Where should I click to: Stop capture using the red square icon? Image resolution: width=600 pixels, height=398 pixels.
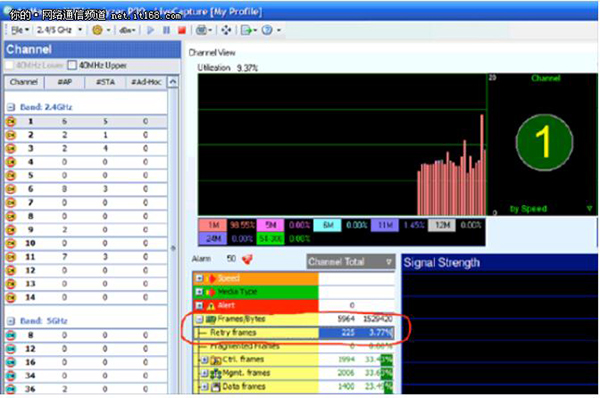182,30
